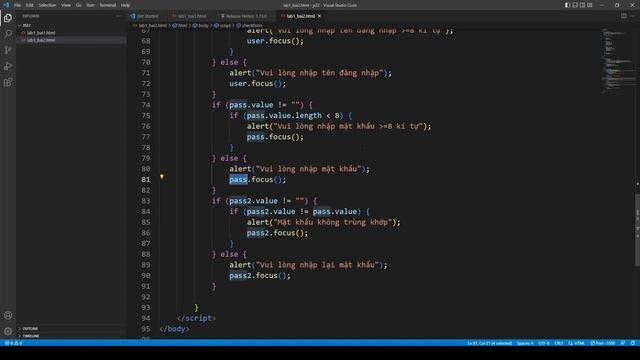The width and height of the screenshot is (640, 360).
Task: Switch to the Get Started tab
Action: click(x=144, y=16)
